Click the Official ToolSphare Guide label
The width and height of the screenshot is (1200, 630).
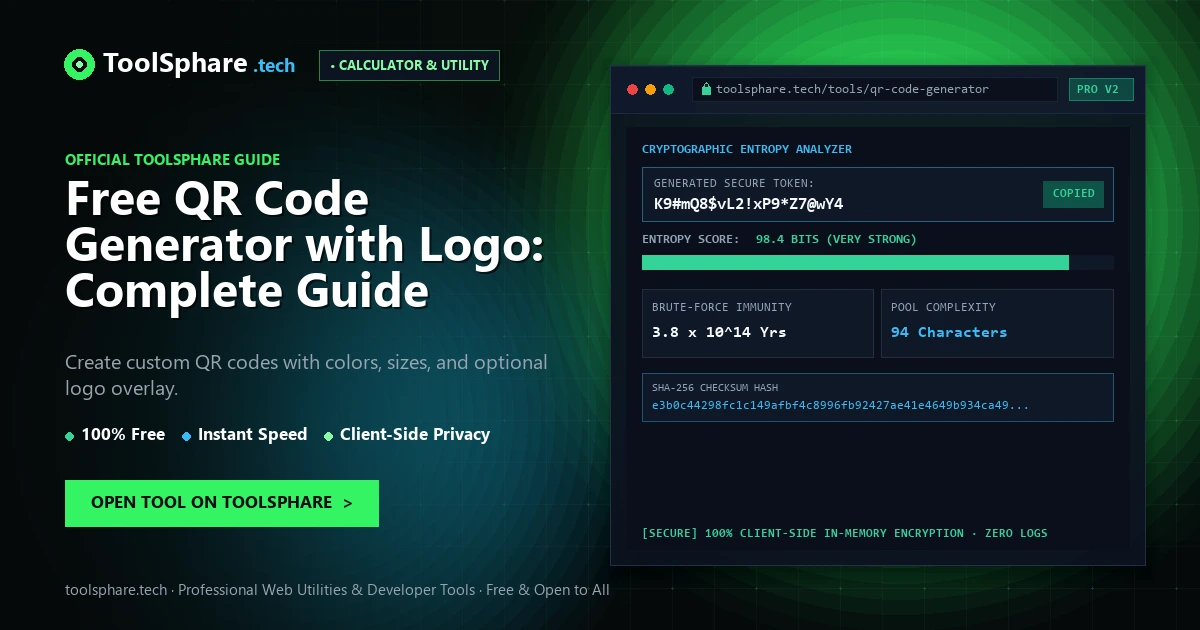coord(172,159)
